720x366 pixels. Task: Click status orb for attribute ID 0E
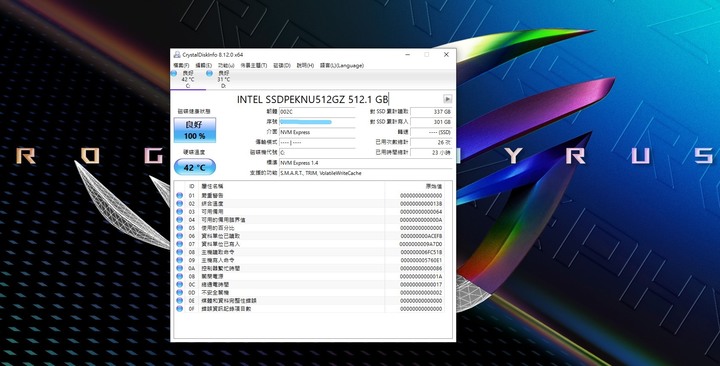coord(180,301)
